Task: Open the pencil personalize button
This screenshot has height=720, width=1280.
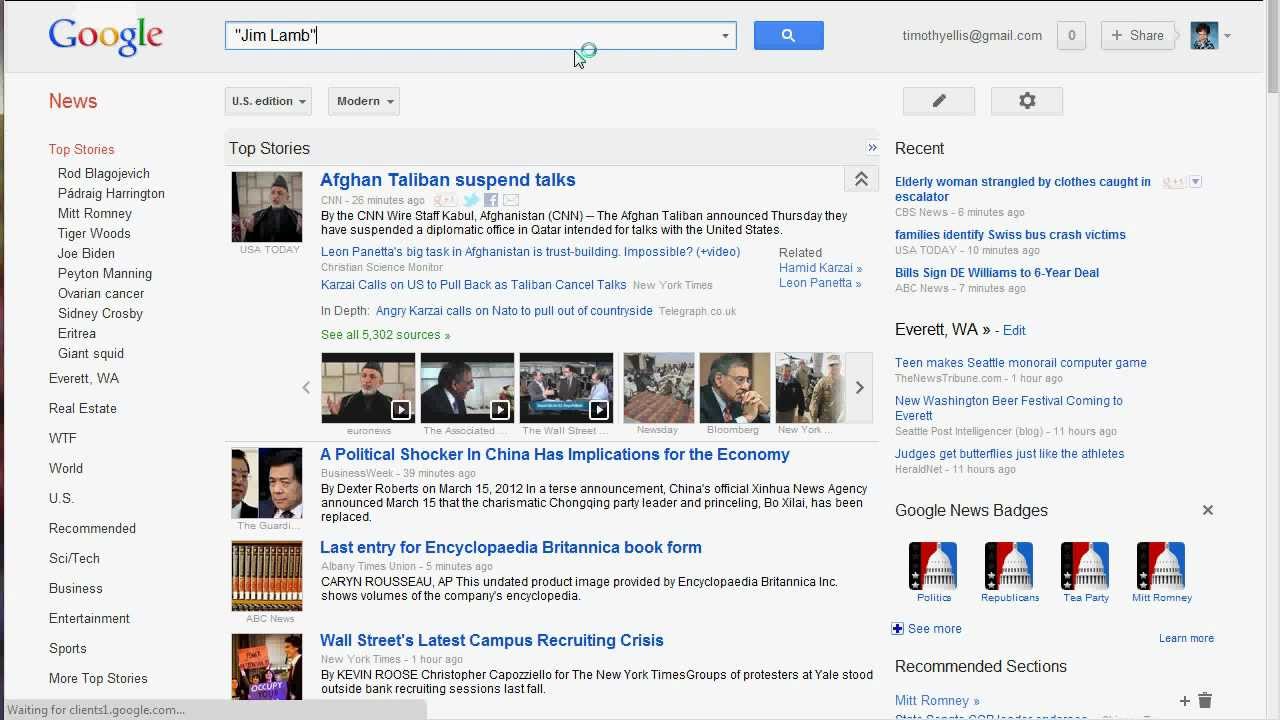Action: pyautogui.click(x=939, y=101)
